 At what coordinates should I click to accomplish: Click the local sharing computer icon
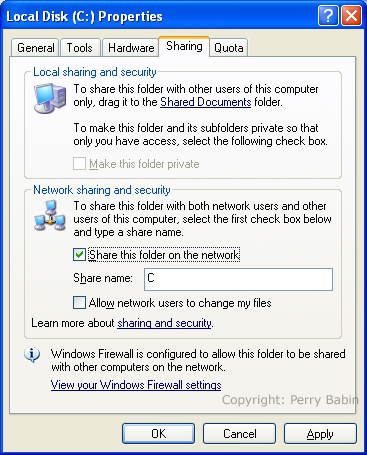[x=50, y=98]
